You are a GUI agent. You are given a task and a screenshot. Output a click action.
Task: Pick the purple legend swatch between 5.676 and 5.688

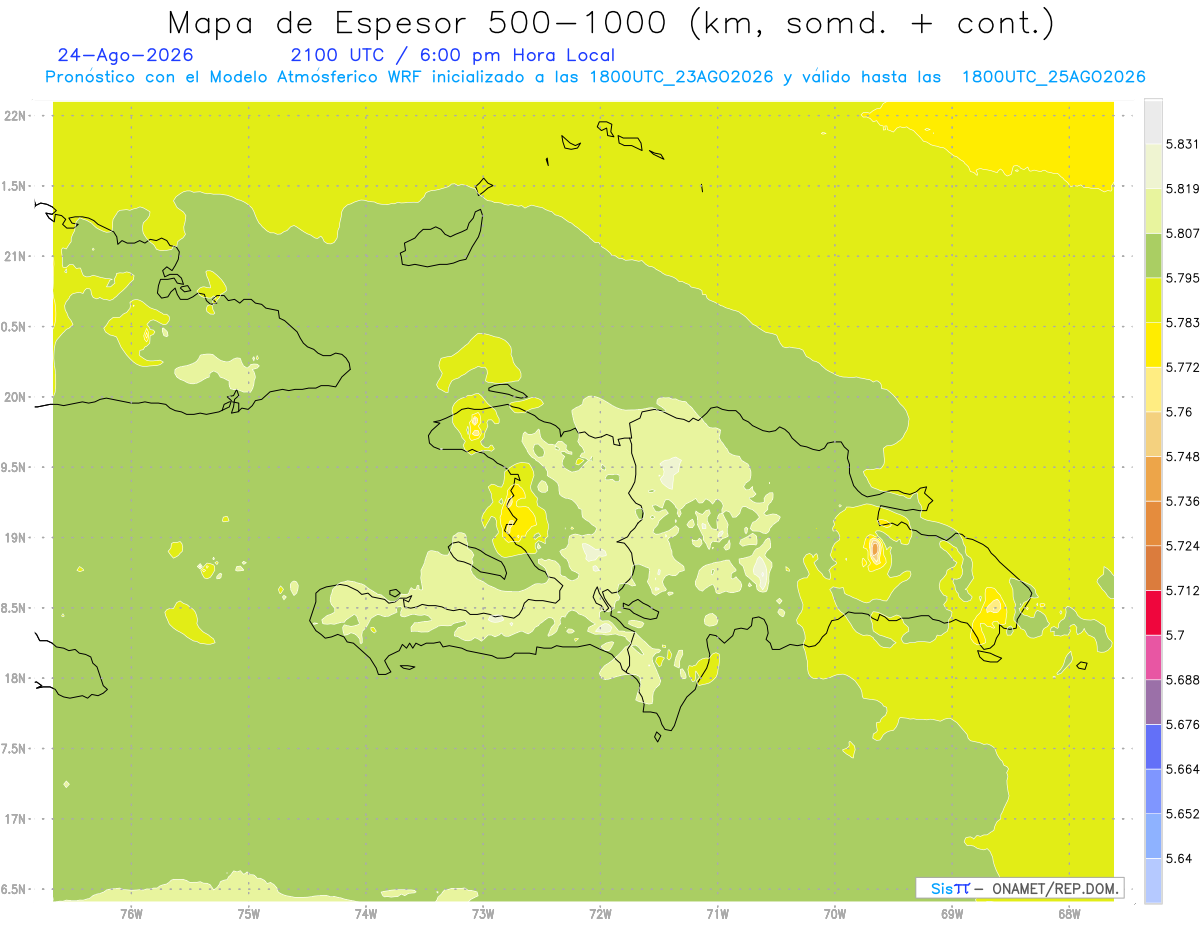[1153, 702]
